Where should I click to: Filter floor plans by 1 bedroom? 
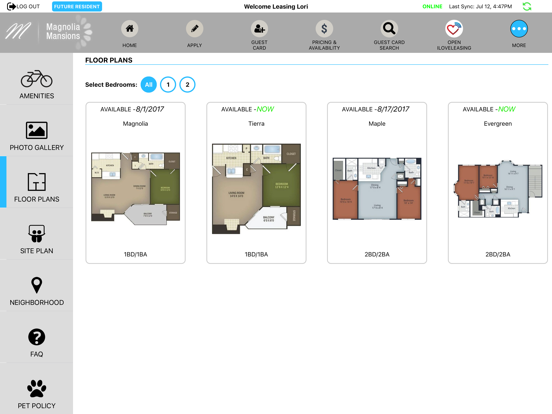tap(168, 84)
